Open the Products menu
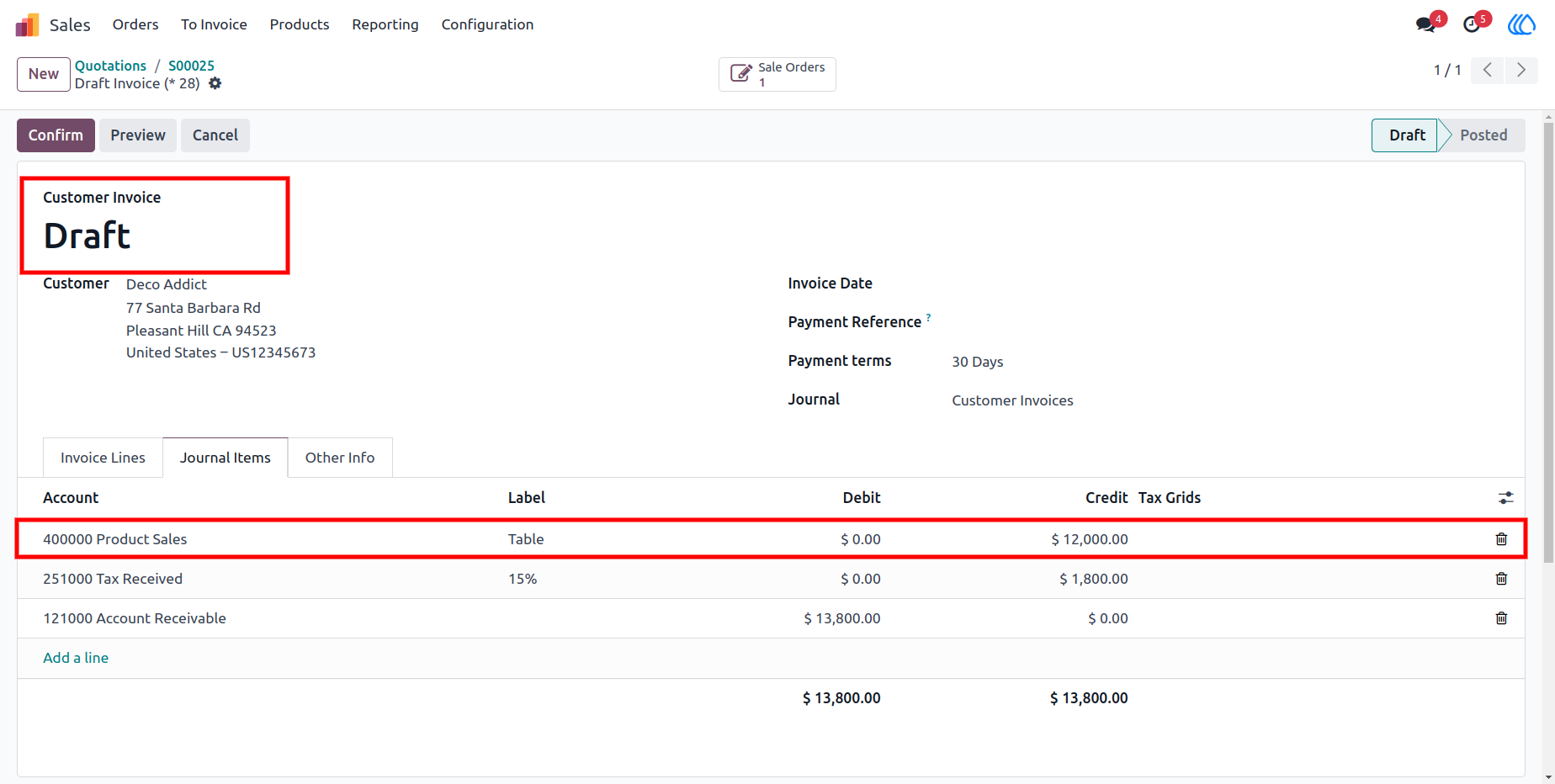Viewport: 1555px width, 784px height. coord(300,24)
